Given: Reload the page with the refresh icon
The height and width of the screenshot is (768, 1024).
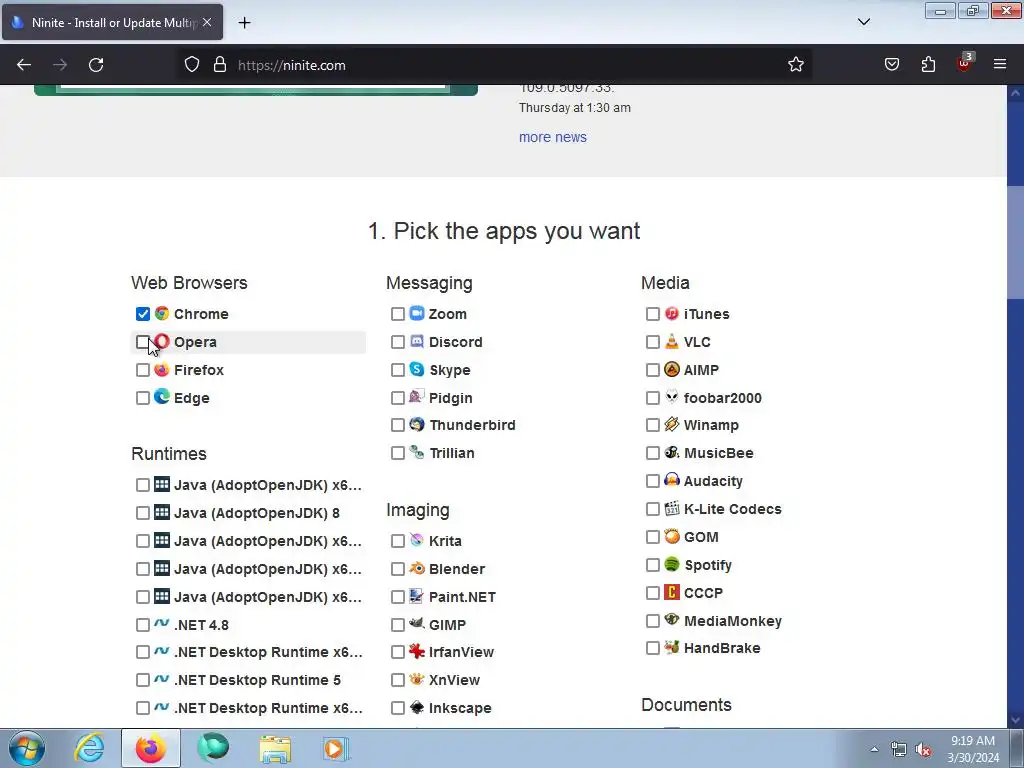Looking at the screenshot, I should (96, 65).
